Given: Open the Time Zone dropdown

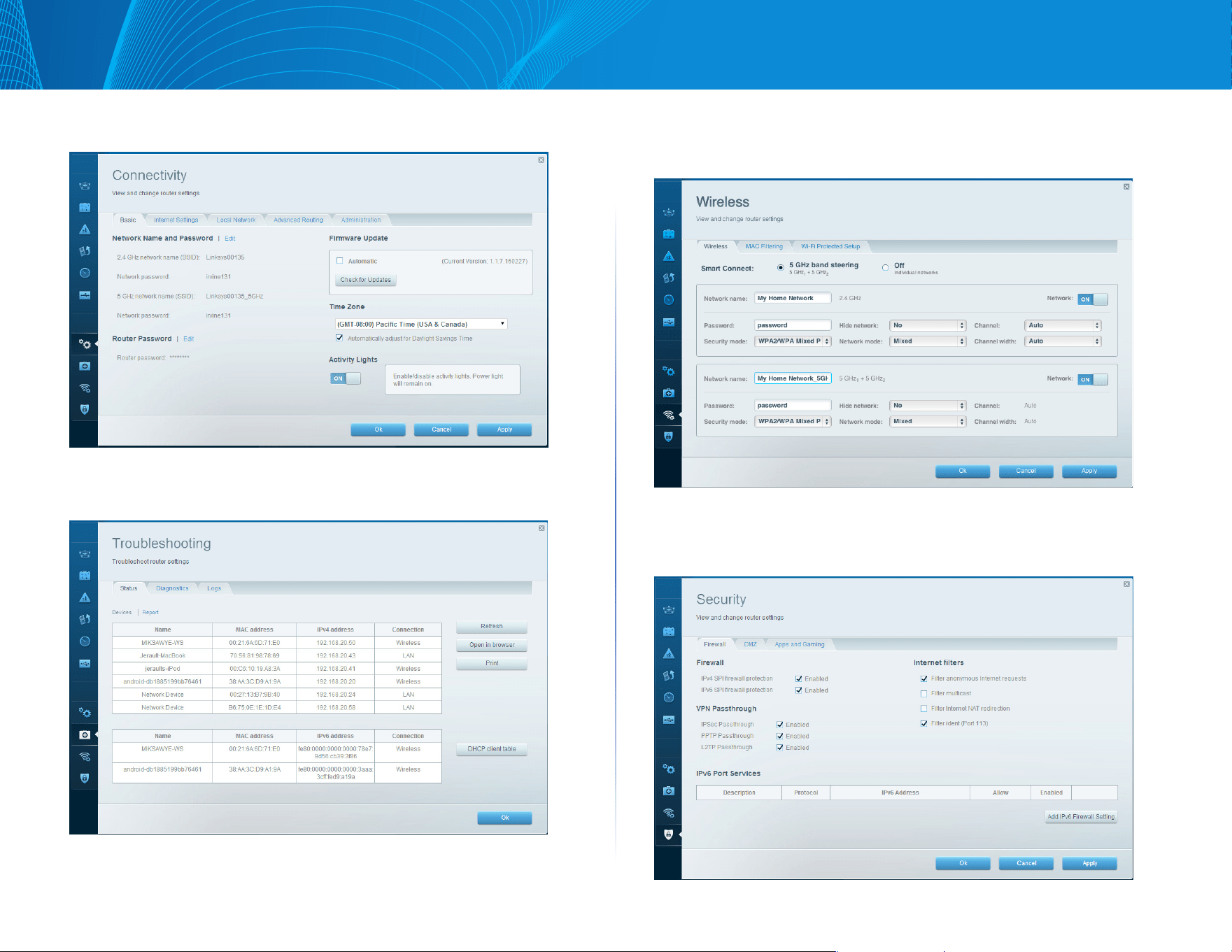Looking at the screenshot, I should 421,324.
